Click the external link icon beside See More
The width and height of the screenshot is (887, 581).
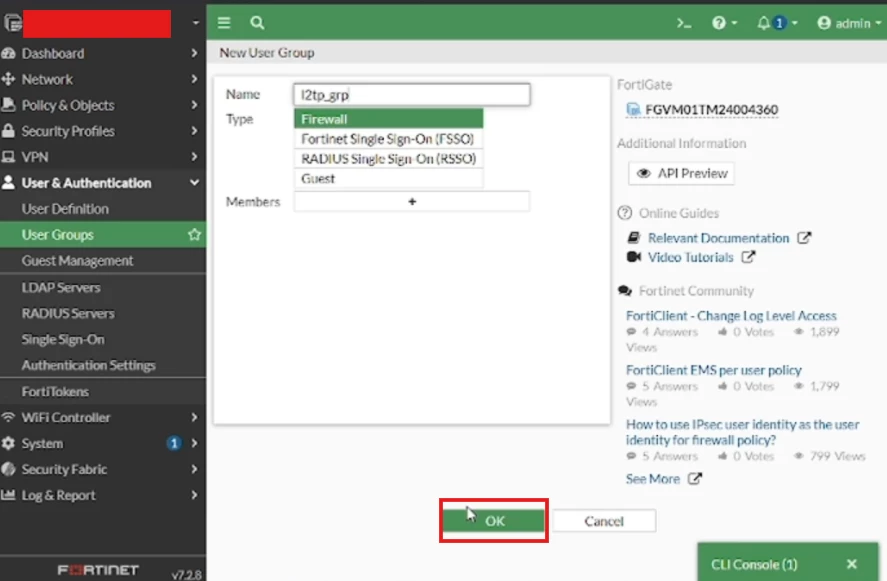tap(695, 479)
